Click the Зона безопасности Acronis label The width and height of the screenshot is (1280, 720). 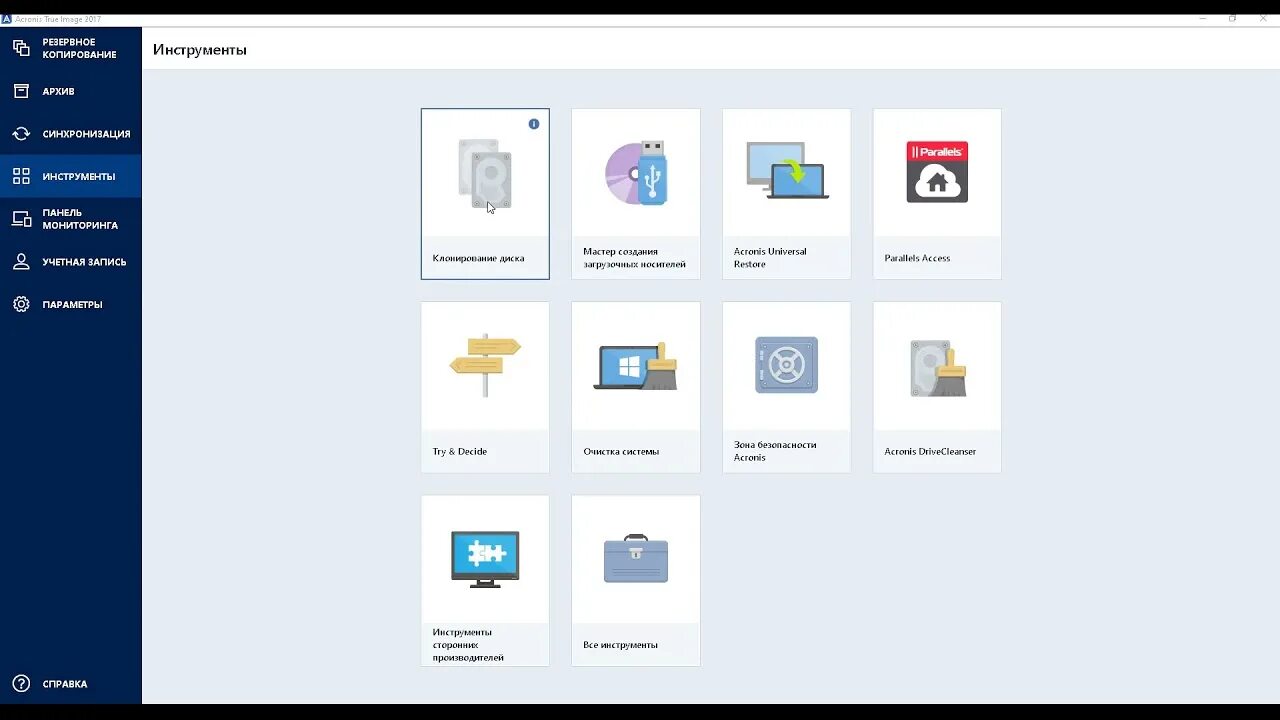[775, 451]
